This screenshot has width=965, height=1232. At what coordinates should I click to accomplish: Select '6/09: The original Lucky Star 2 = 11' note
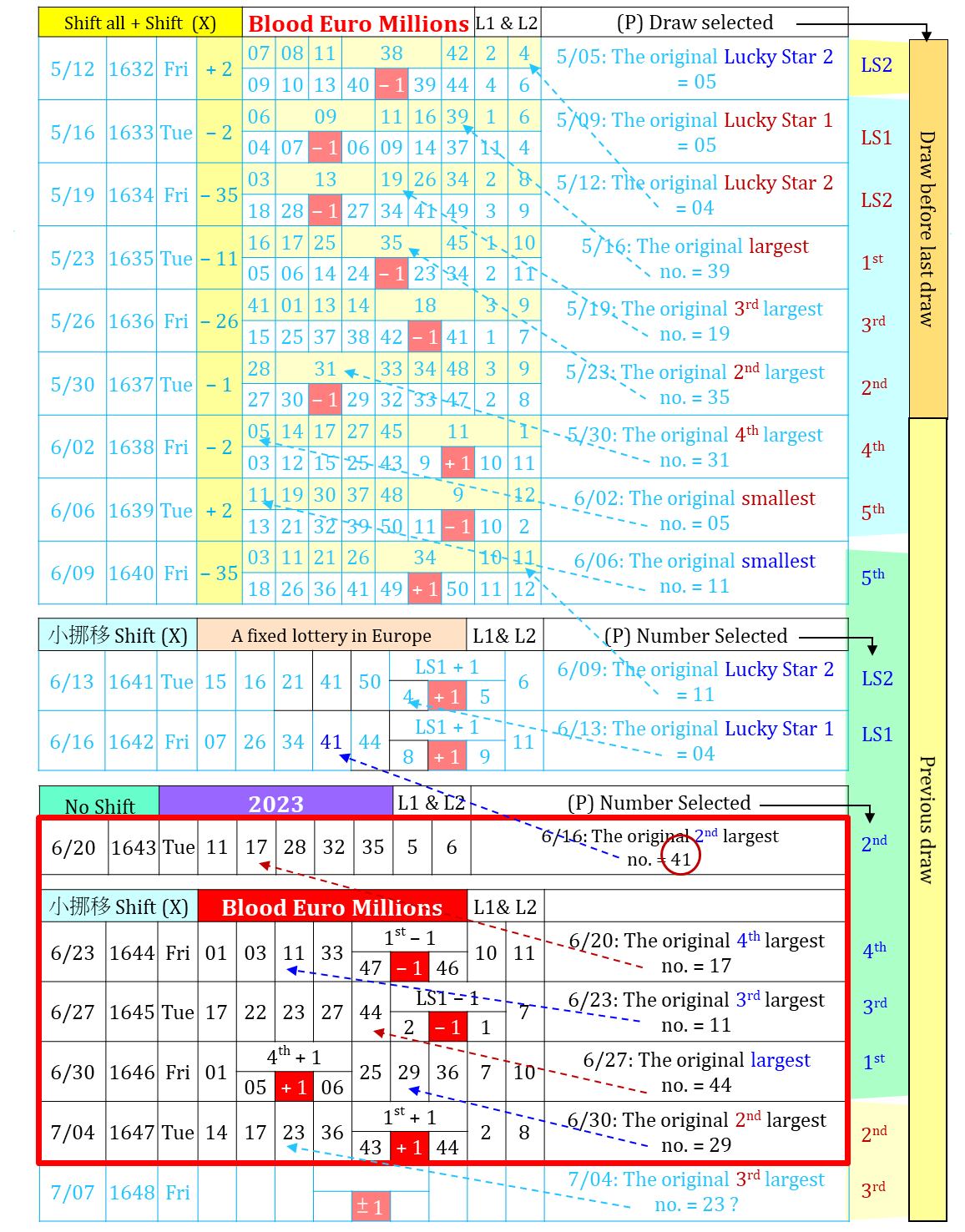(695, 682)
